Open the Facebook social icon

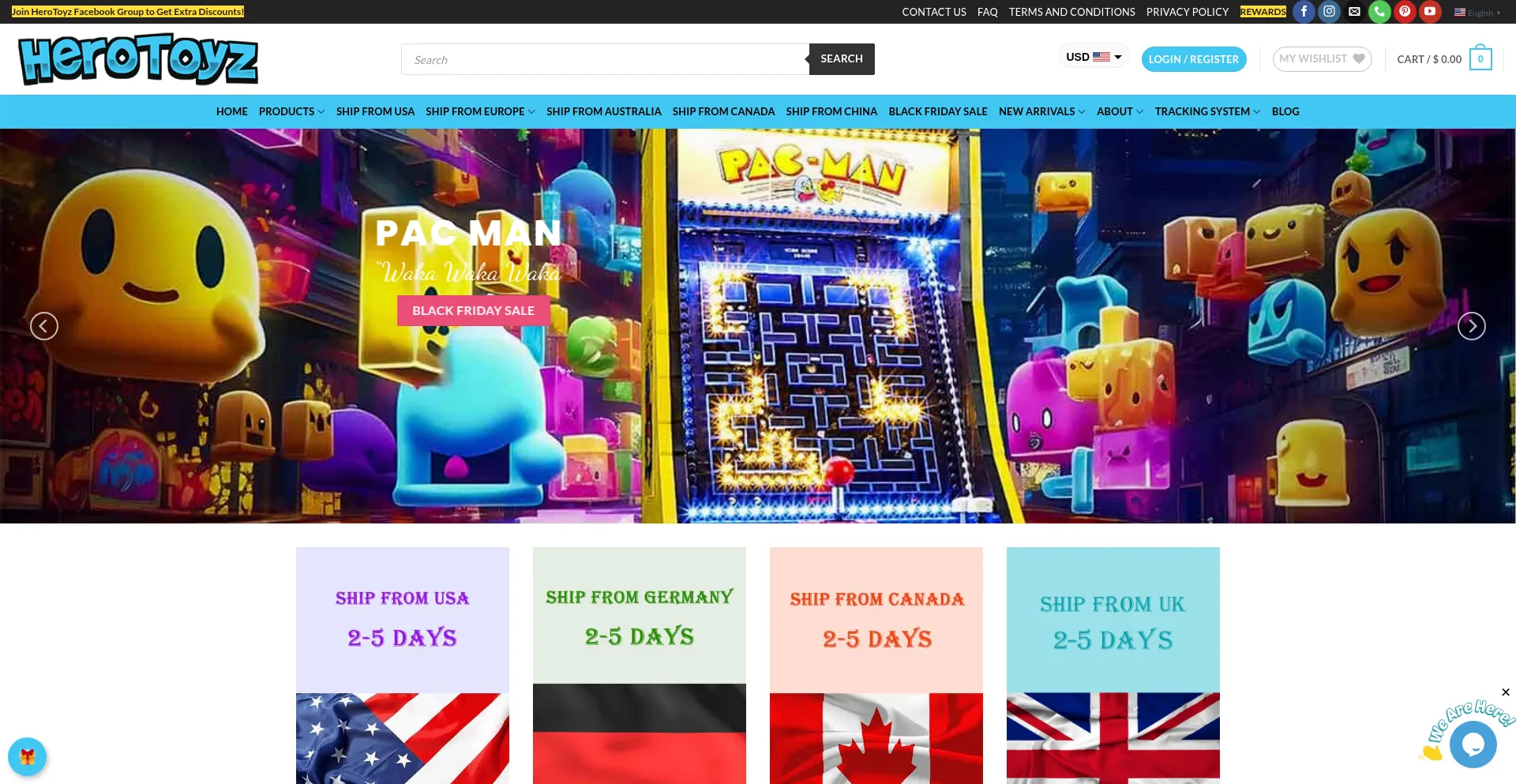[1304, 12]
